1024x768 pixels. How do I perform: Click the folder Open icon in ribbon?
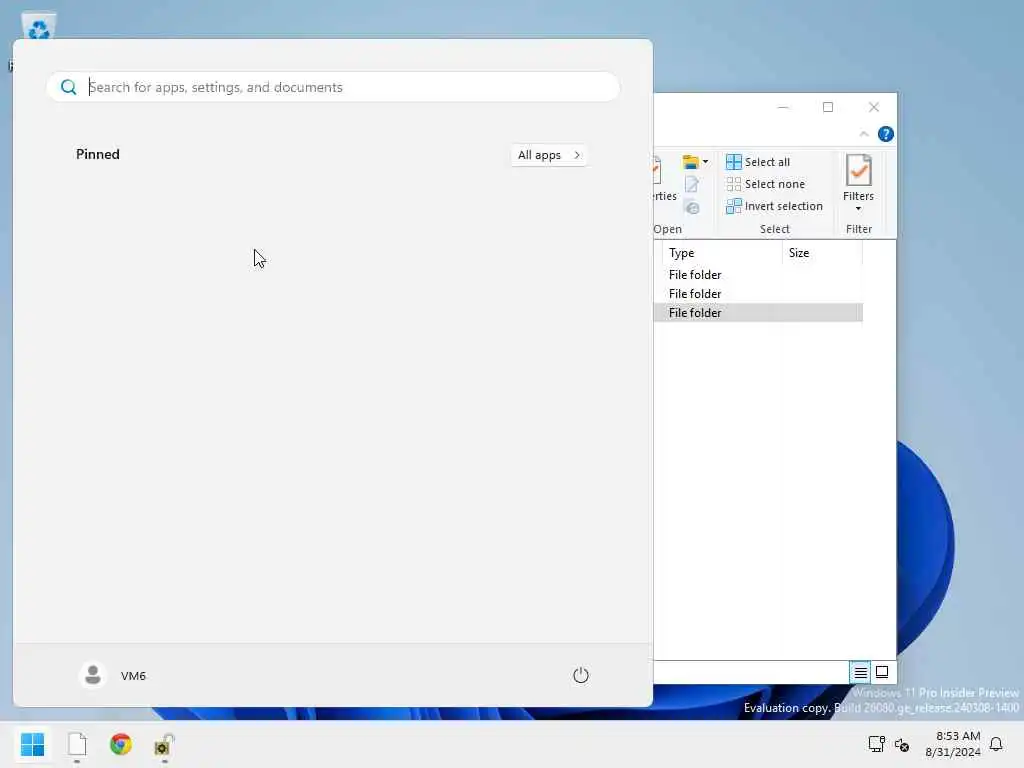click(690, 162)
